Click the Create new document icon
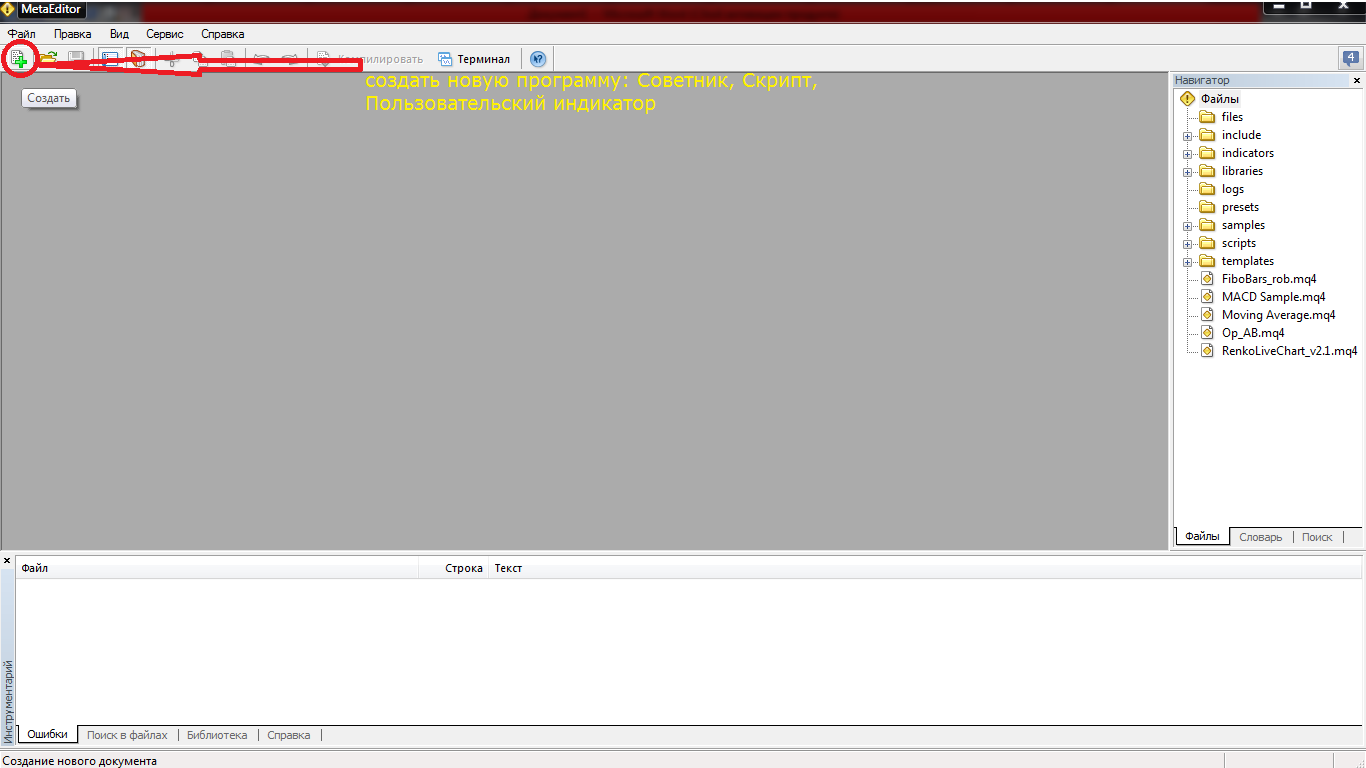This screenshot has width=1366, height=768. coord(19,59)
